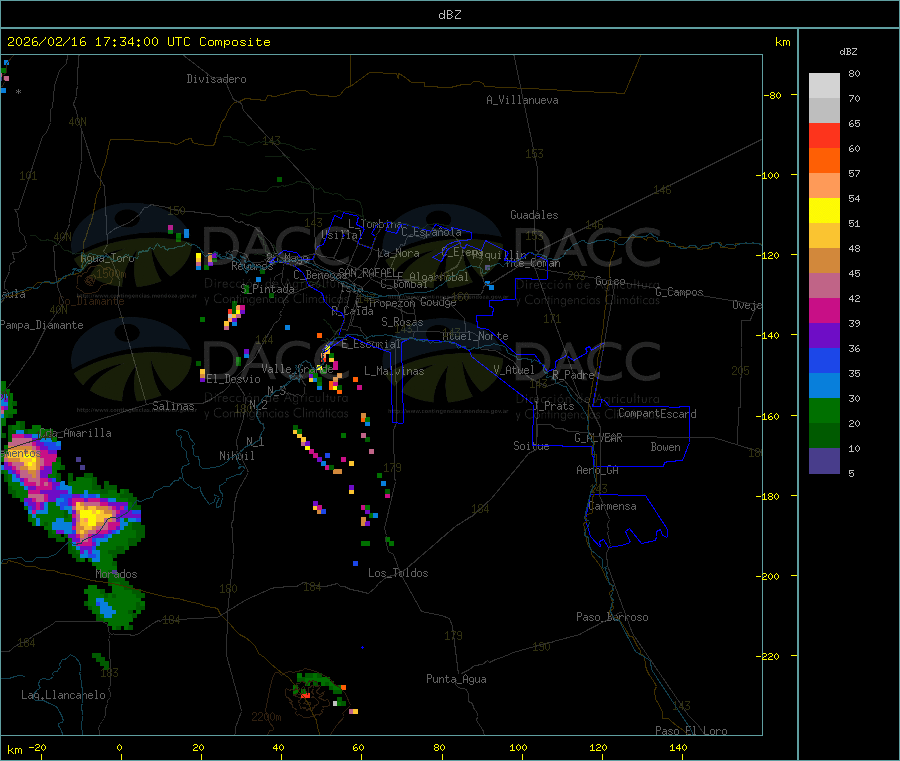Click the L_Malvinas label
The image size is (900, 761).
pos(394,371)
